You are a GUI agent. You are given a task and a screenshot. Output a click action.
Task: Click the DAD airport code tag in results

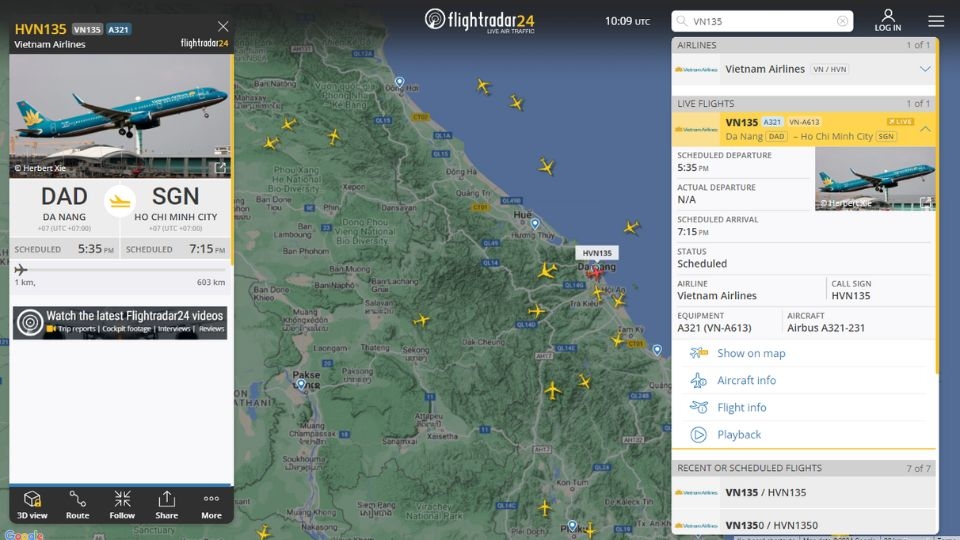pyautogui.click(x=776, y=137)
